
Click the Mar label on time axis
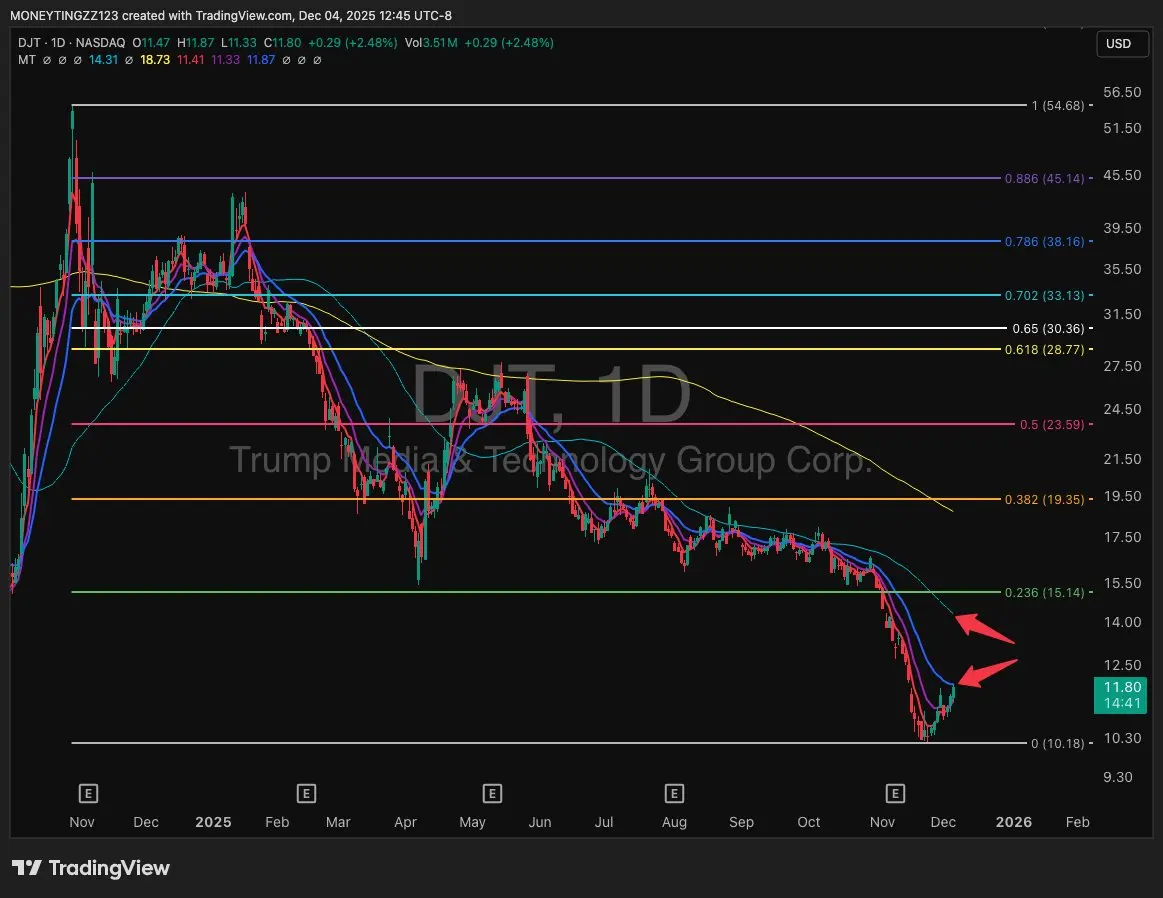pos(338,822)
